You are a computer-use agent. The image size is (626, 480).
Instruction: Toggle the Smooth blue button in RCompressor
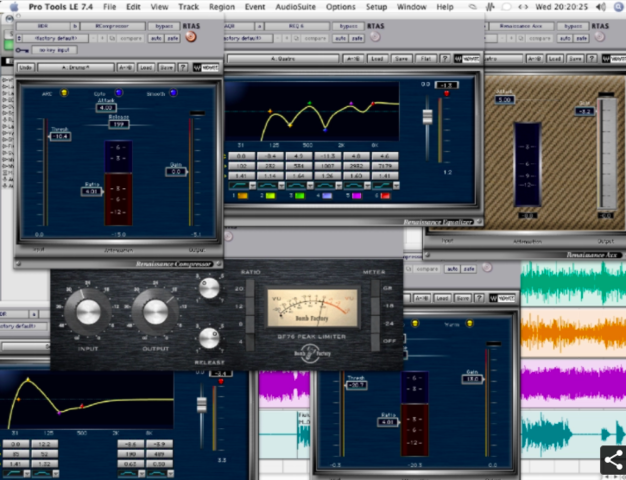click(x=173, y=93)
